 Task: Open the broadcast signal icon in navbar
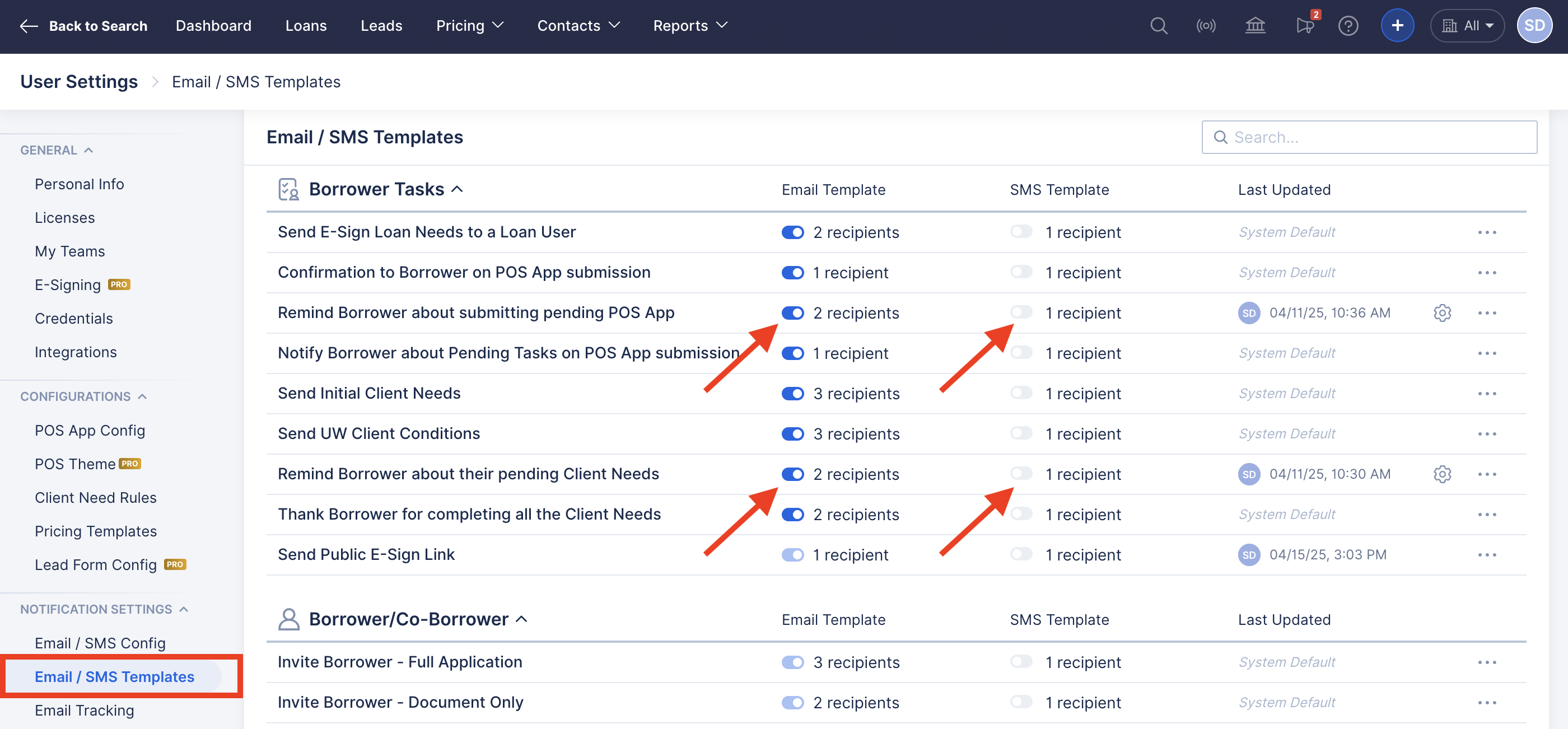click(1206, 26)
